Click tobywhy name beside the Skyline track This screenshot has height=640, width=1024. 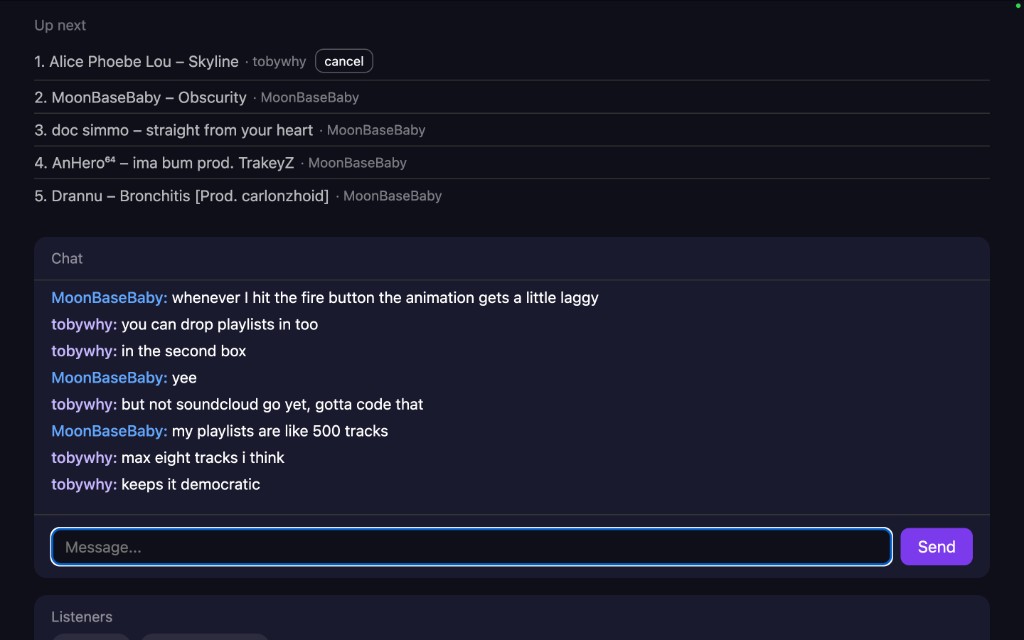pos(279,62)
